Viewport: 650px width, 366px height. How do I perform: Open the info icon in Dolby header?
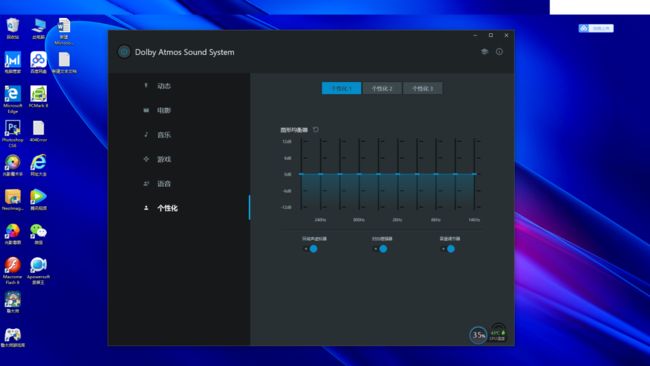coord(499,52)
